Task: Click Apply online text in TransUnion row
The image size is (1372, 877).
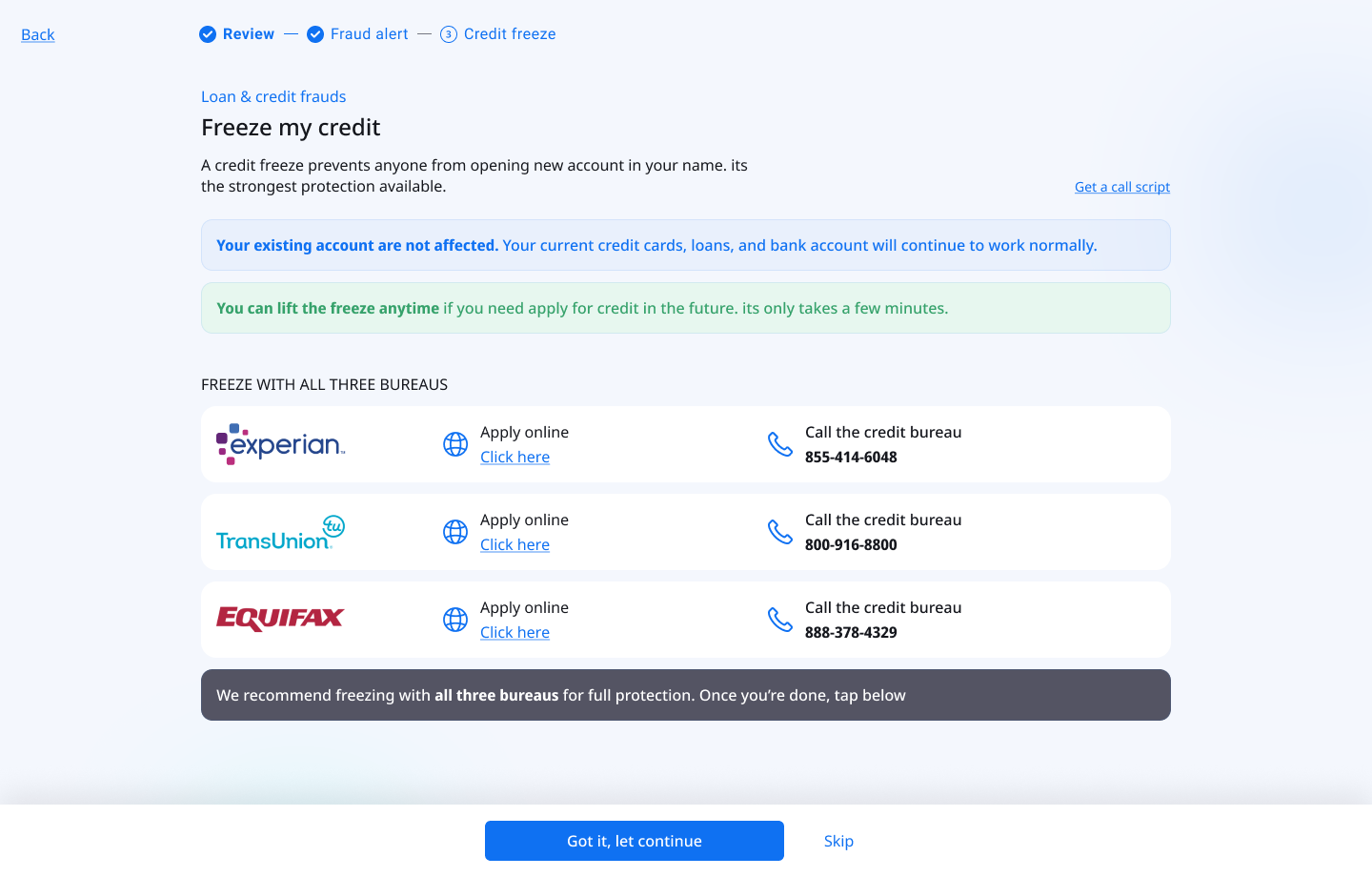Action: pyautogui.click(x=524, y=520)
